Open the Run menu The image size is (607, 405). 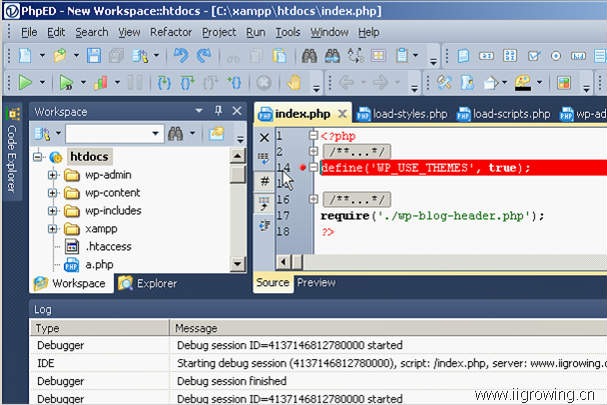click(x=255, y=32)
